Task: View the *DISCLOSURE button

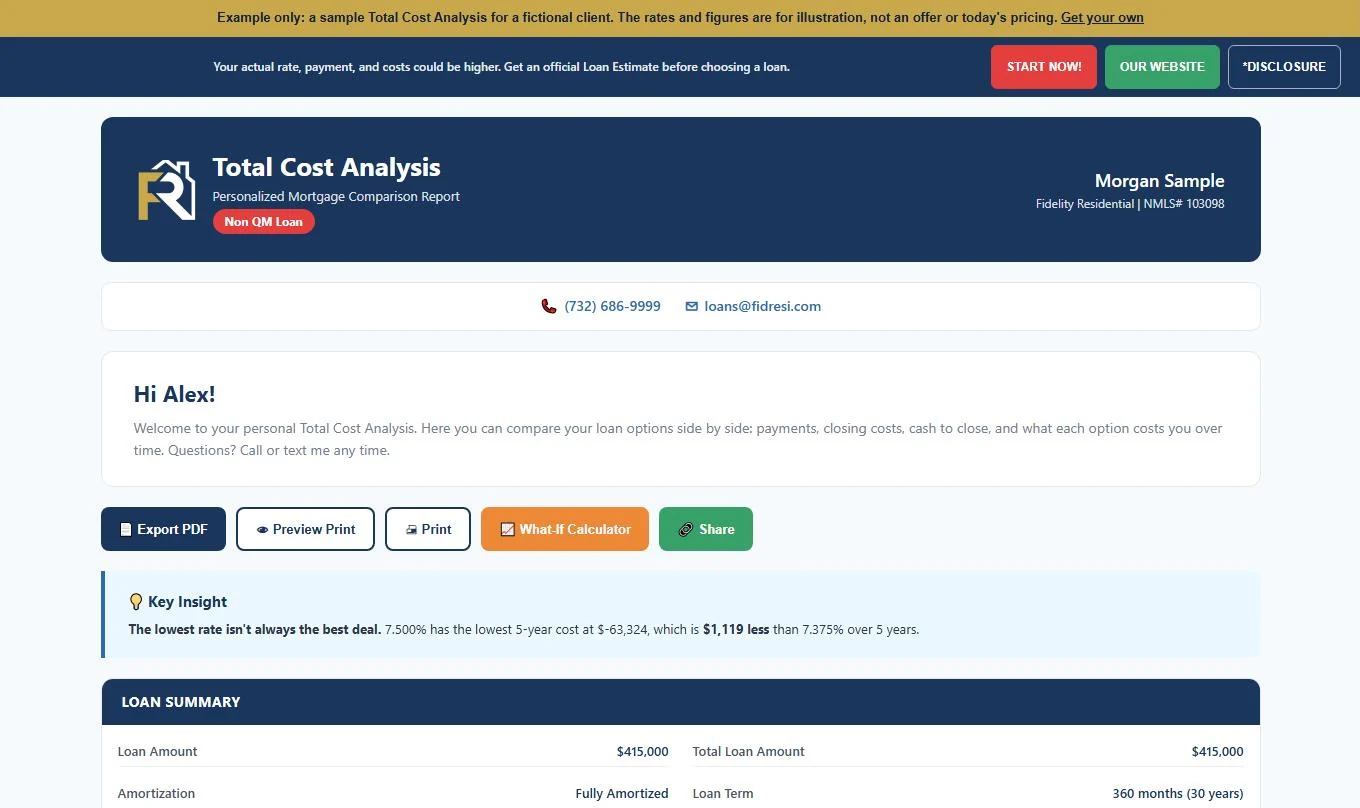Action: (x=1284, y=67)
